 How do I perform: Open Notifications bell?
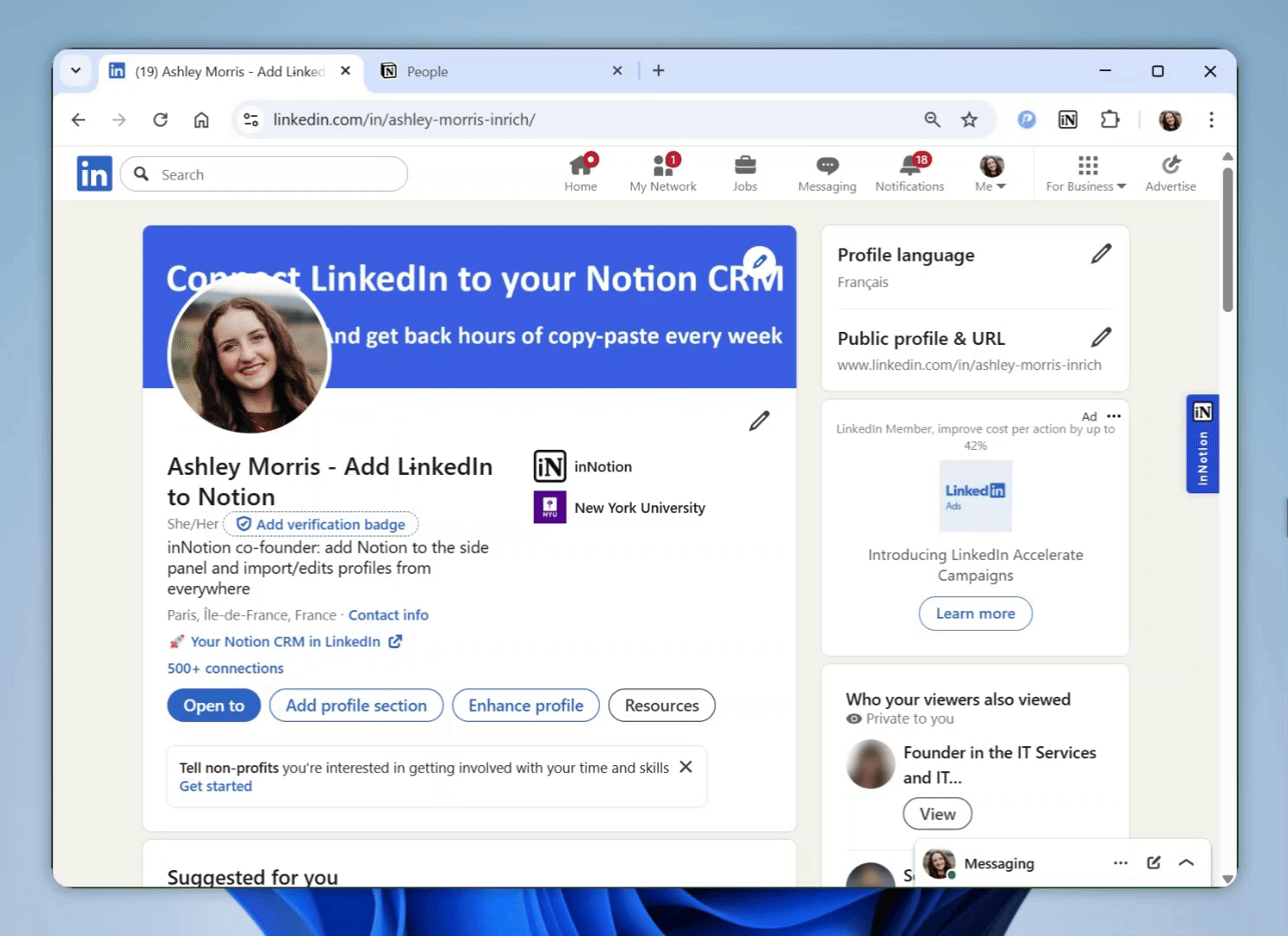(x=909, y=173)
